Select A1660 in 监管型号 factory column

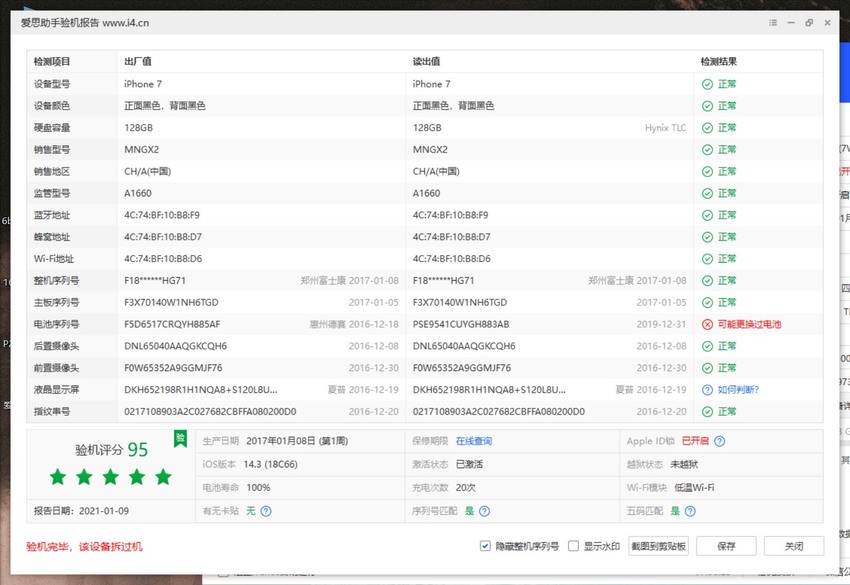[138, 194]
